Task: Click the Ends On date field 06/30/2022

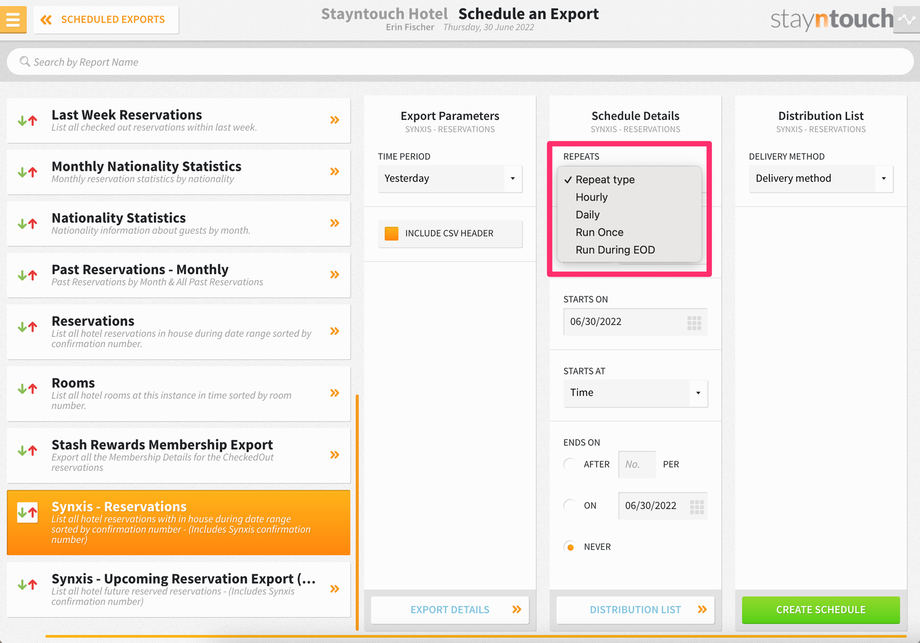Action: [x=662, y=506]
